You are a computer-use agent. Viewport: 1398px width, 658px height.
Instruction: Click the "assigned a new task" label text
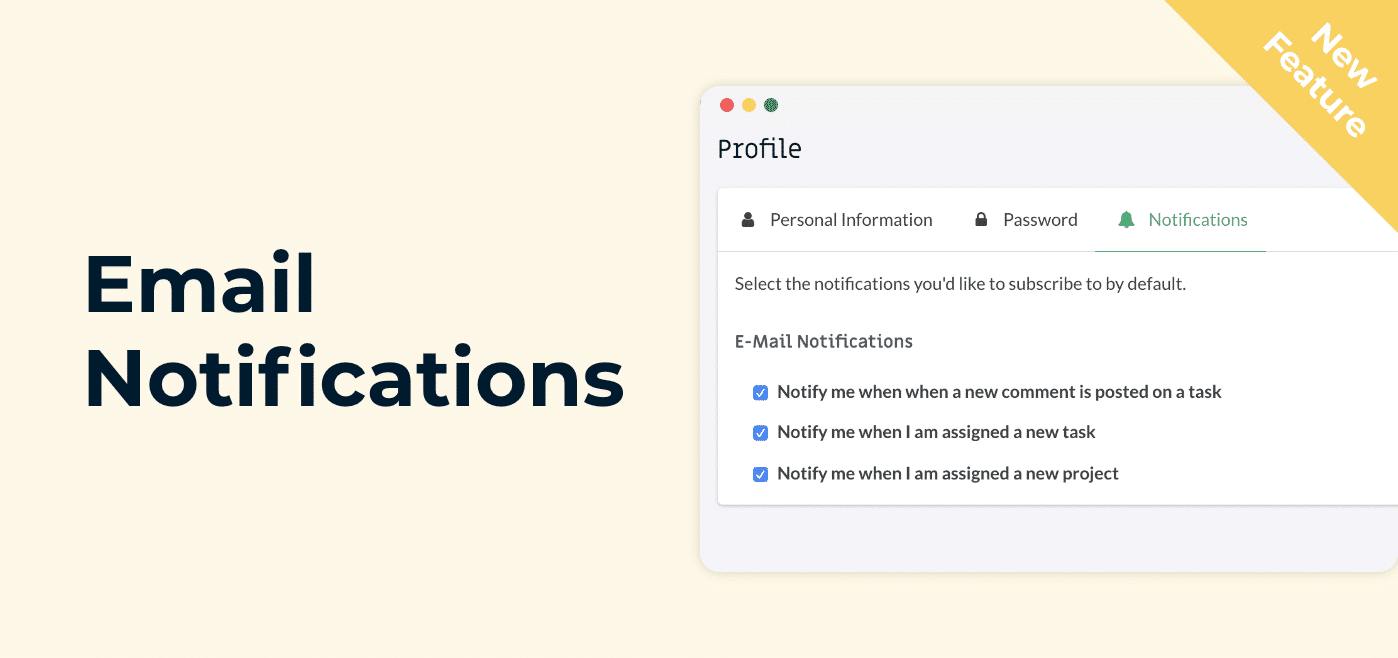(936, 432)
